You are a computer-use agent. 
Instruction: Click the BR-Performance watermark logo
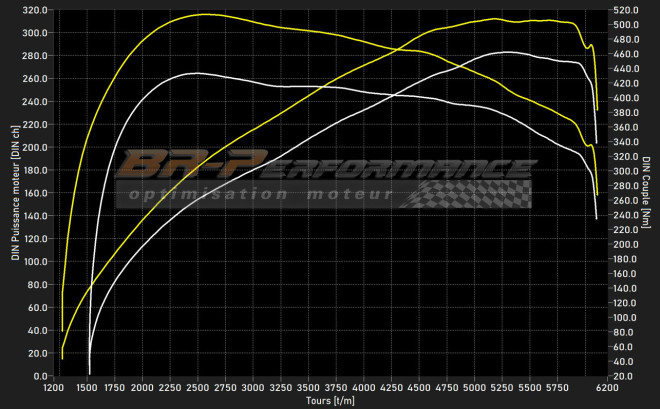[x=320, y=165]
